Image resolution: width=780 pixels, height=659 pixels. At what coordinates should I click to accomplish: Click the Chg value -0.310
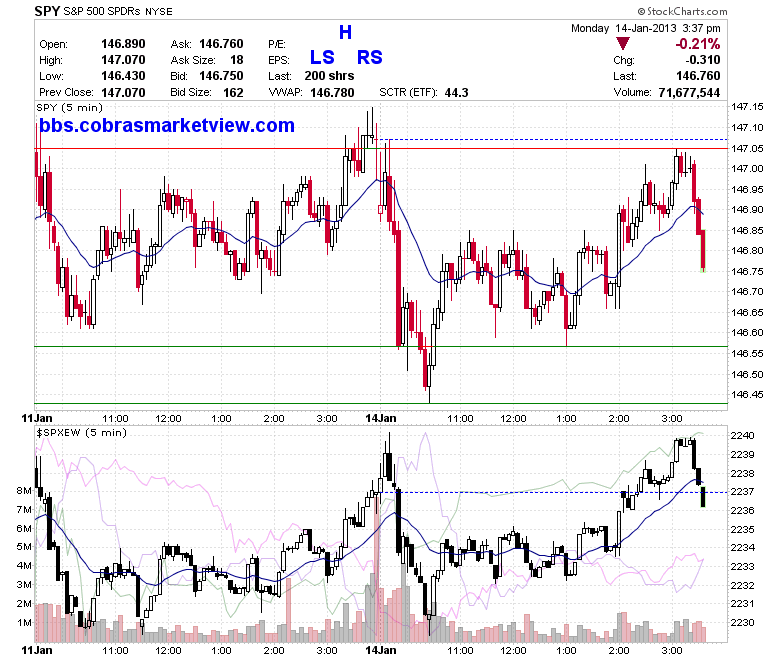(x=703, y=60)
